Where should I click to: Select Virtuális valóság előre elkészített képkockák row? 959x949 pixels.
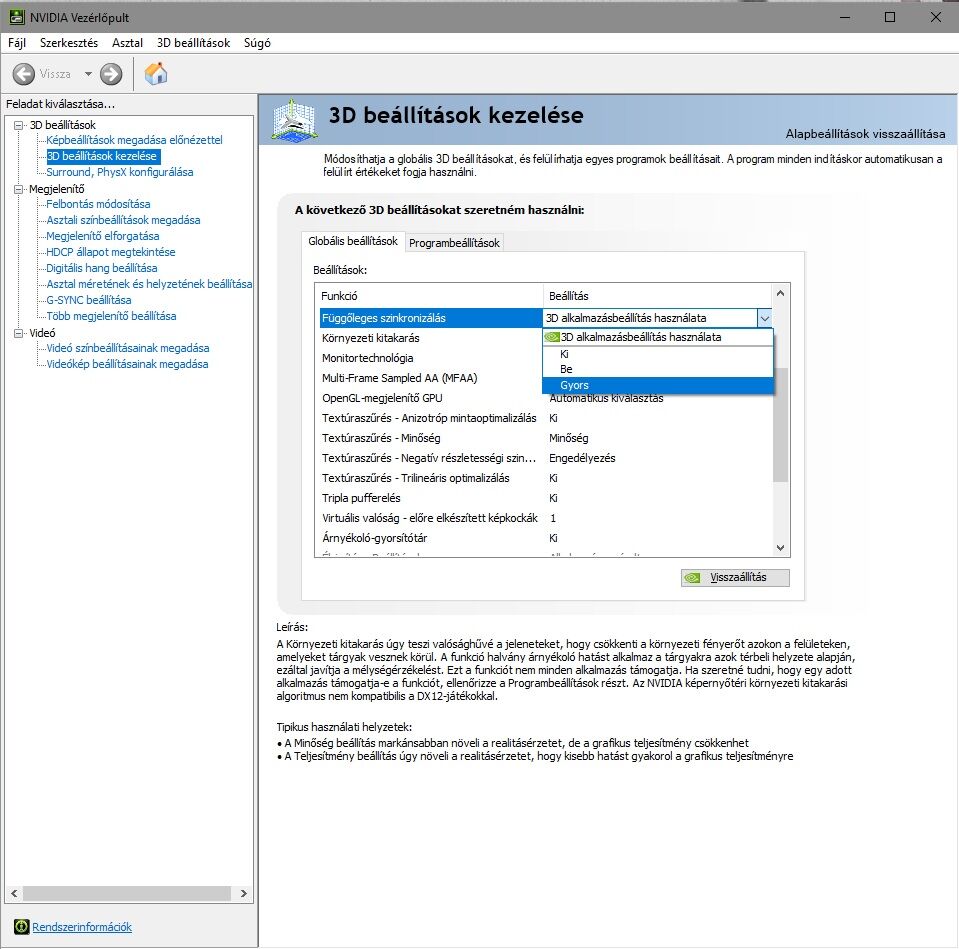point(546,519)
